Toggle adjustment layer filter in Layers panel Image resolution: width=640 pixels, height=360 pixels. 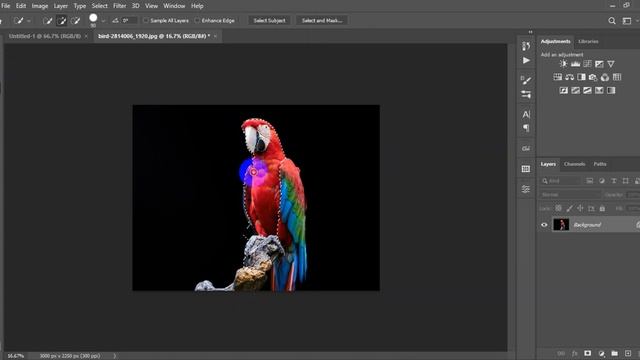pyautogui.click(x=602, y=181)
